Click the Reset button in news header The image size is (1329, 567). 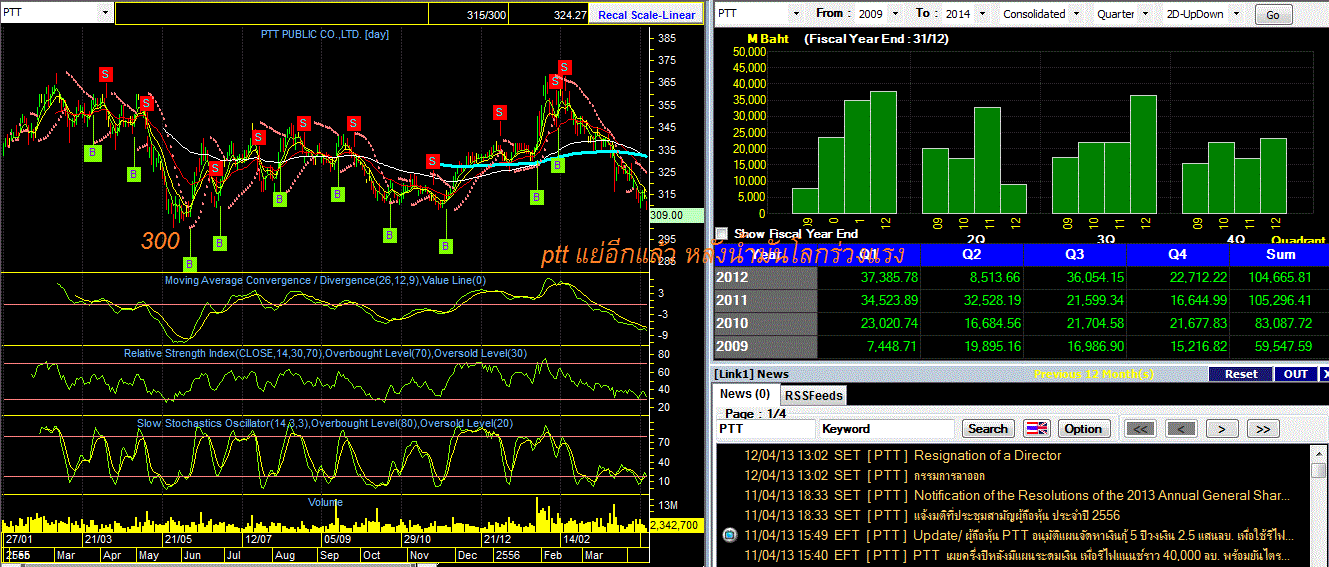[1241, 374]
